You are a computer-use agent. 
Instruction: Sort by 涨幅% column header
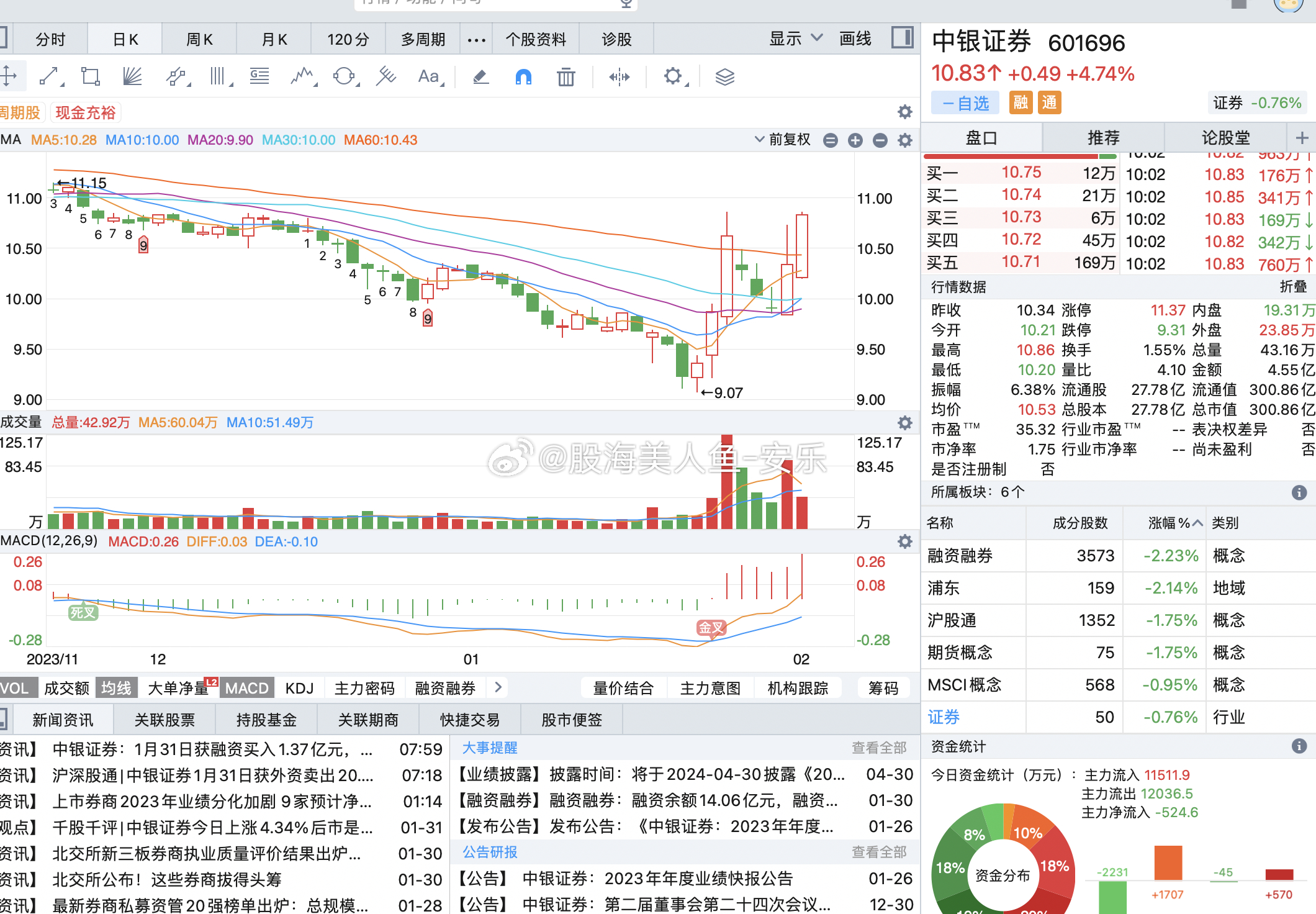[1174, 523]
